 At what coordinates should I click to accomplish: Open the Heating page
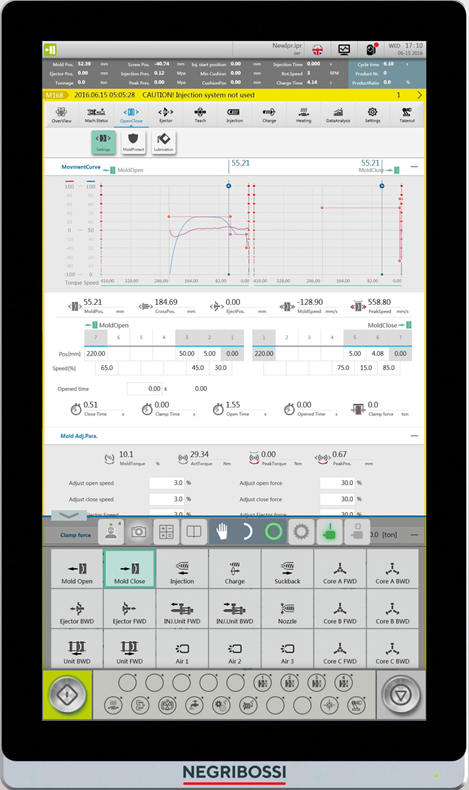tap(303, 115)
